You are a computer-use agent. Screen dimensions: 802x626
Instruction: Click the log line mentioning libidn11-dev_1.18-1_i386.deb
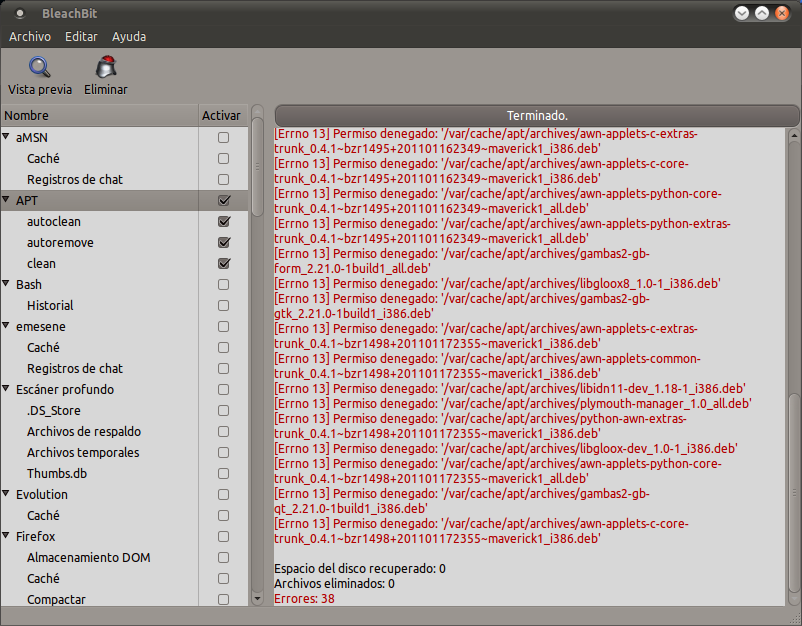[510, 389]
